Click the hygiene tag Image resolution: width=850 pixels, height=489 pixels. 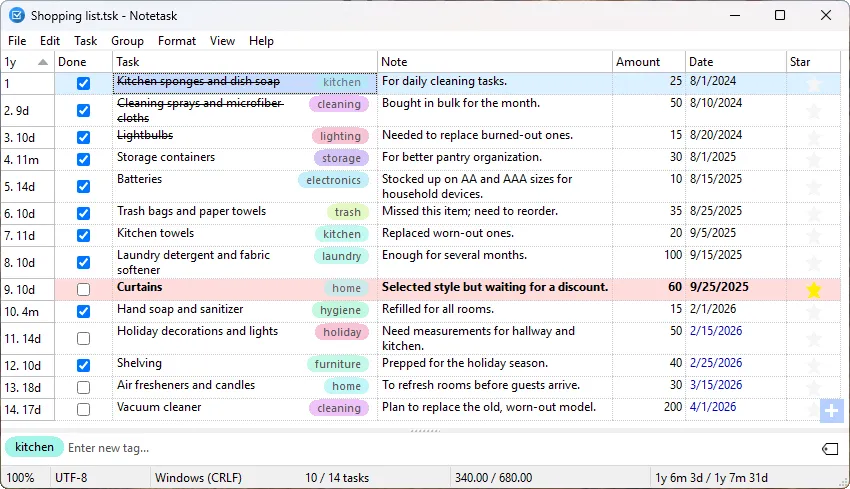tap(340, 310)
